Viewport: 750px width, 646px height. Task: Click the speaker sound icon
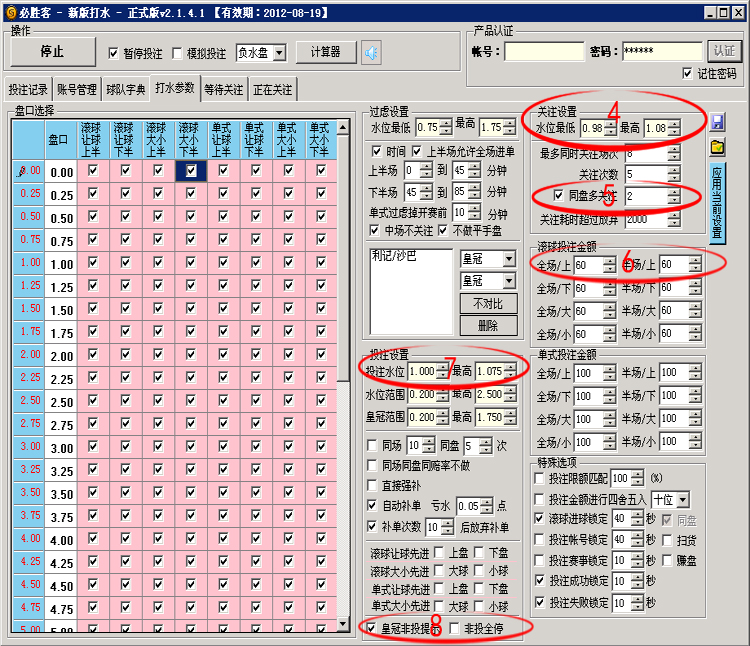pyautogui.click(x=371, y=52)
